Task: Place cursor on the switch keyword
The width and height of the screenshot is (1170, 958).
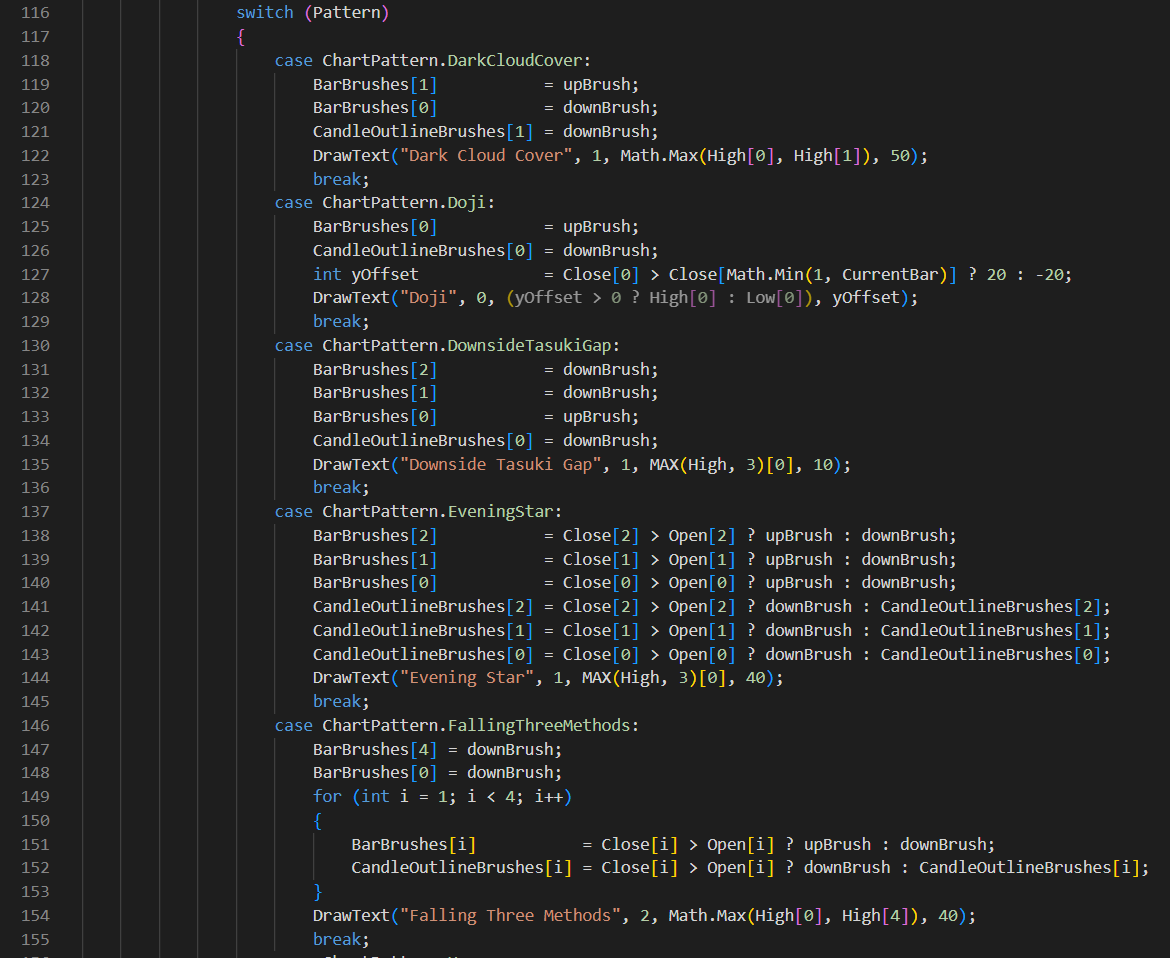Action: [264, 13]
